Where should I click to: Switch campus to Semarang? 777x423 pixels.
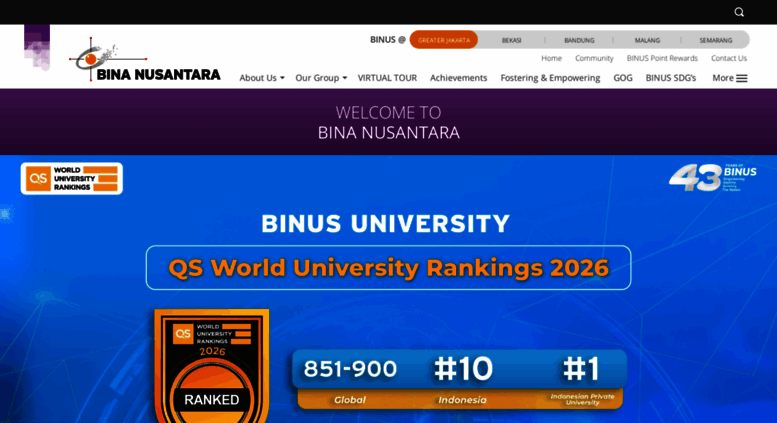pyautogui.click(x=716, y=40)
